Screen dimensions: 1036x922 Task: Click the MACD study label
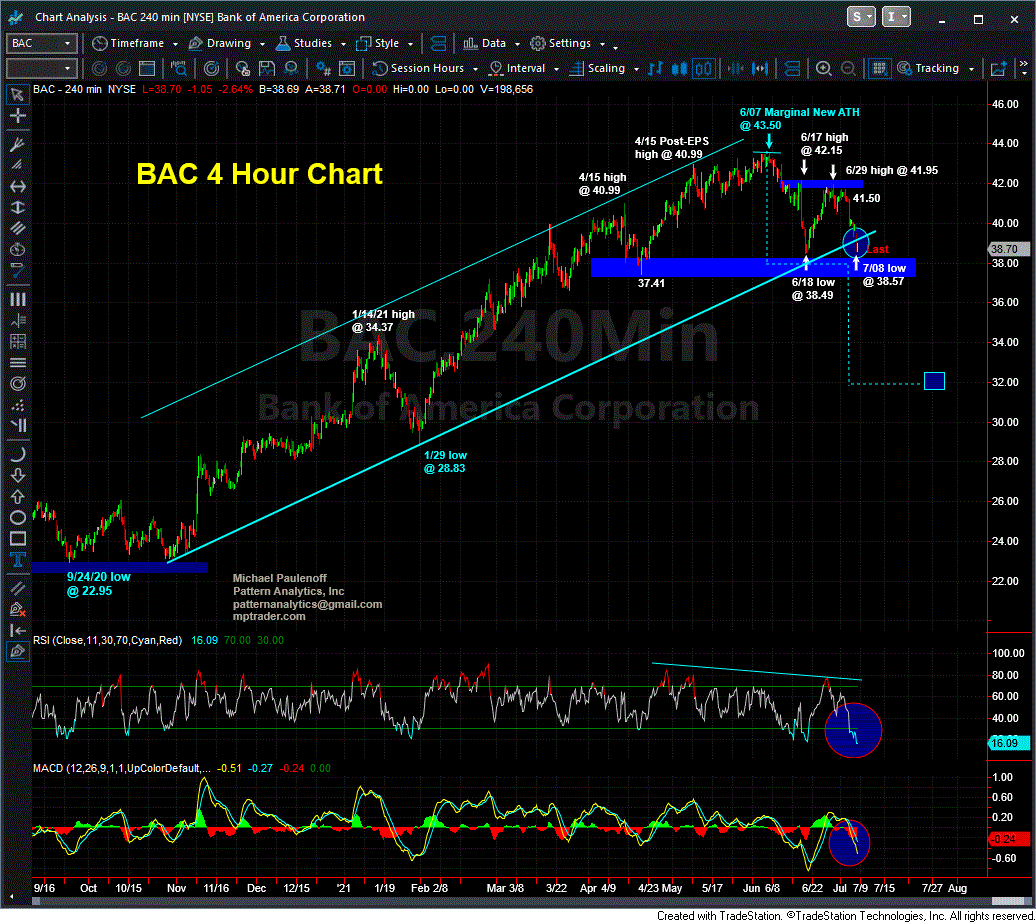pyautogui.click(x=122, y=769)
